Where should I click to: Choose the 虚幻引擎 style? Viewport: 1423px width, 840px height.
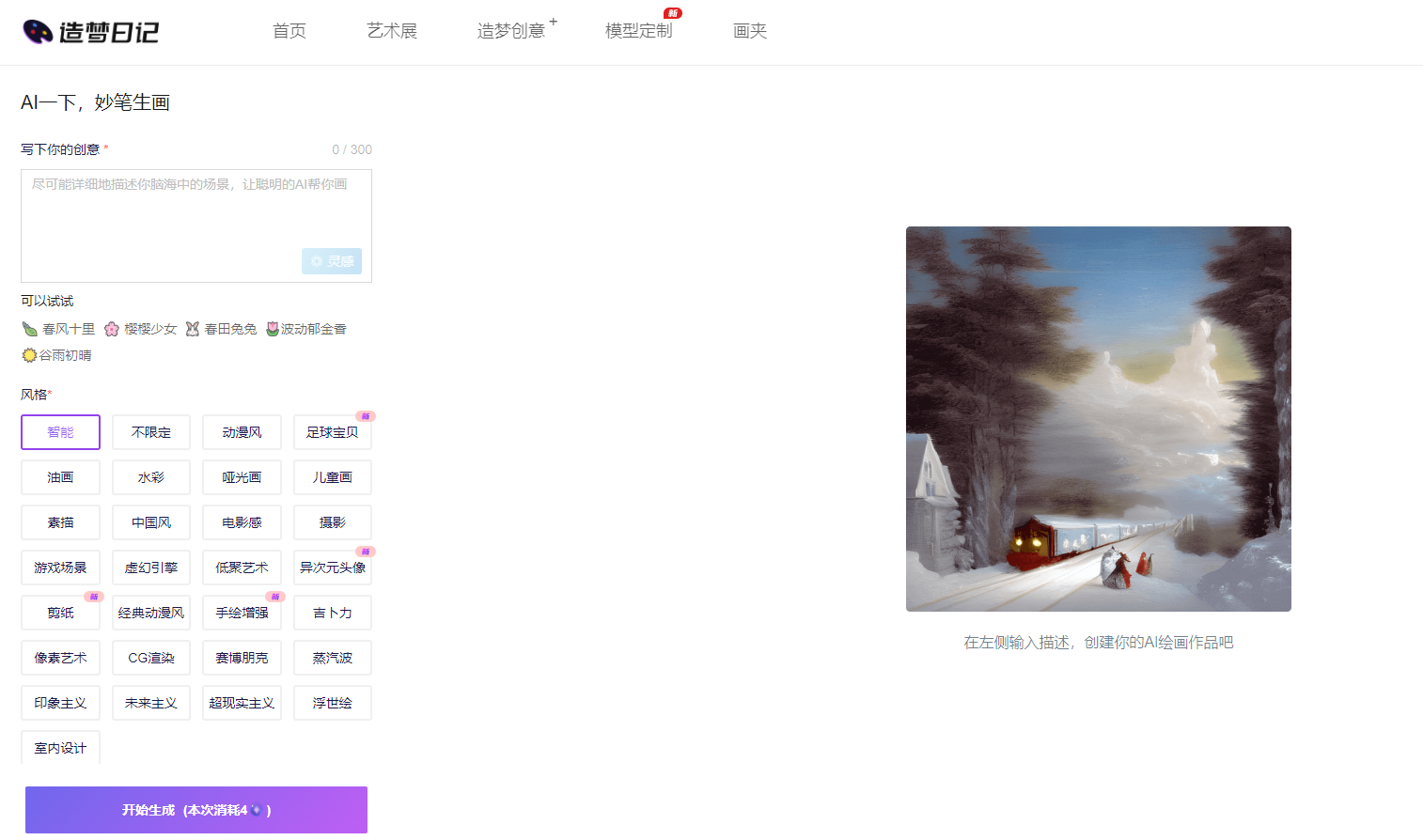pyautogui.click(x=151, y=568)
